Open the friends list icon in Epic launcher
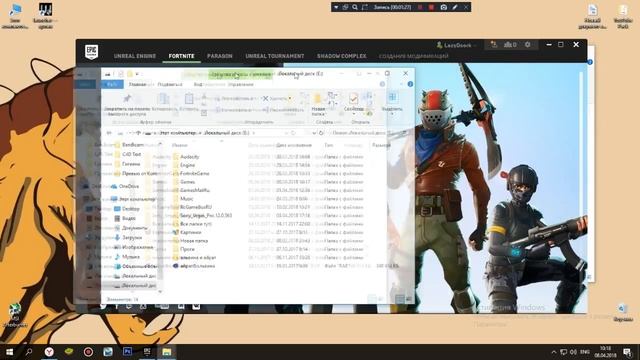This screenshot has height=360, width=640. pyautogui.click(x=510, y=44)
